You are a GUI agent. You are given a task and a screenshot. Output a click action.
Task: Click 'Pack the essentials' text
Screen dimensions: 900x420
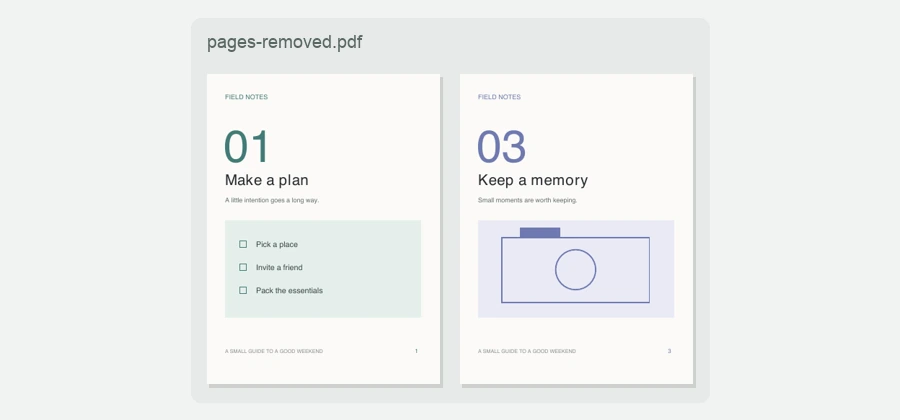coord(289,290)
